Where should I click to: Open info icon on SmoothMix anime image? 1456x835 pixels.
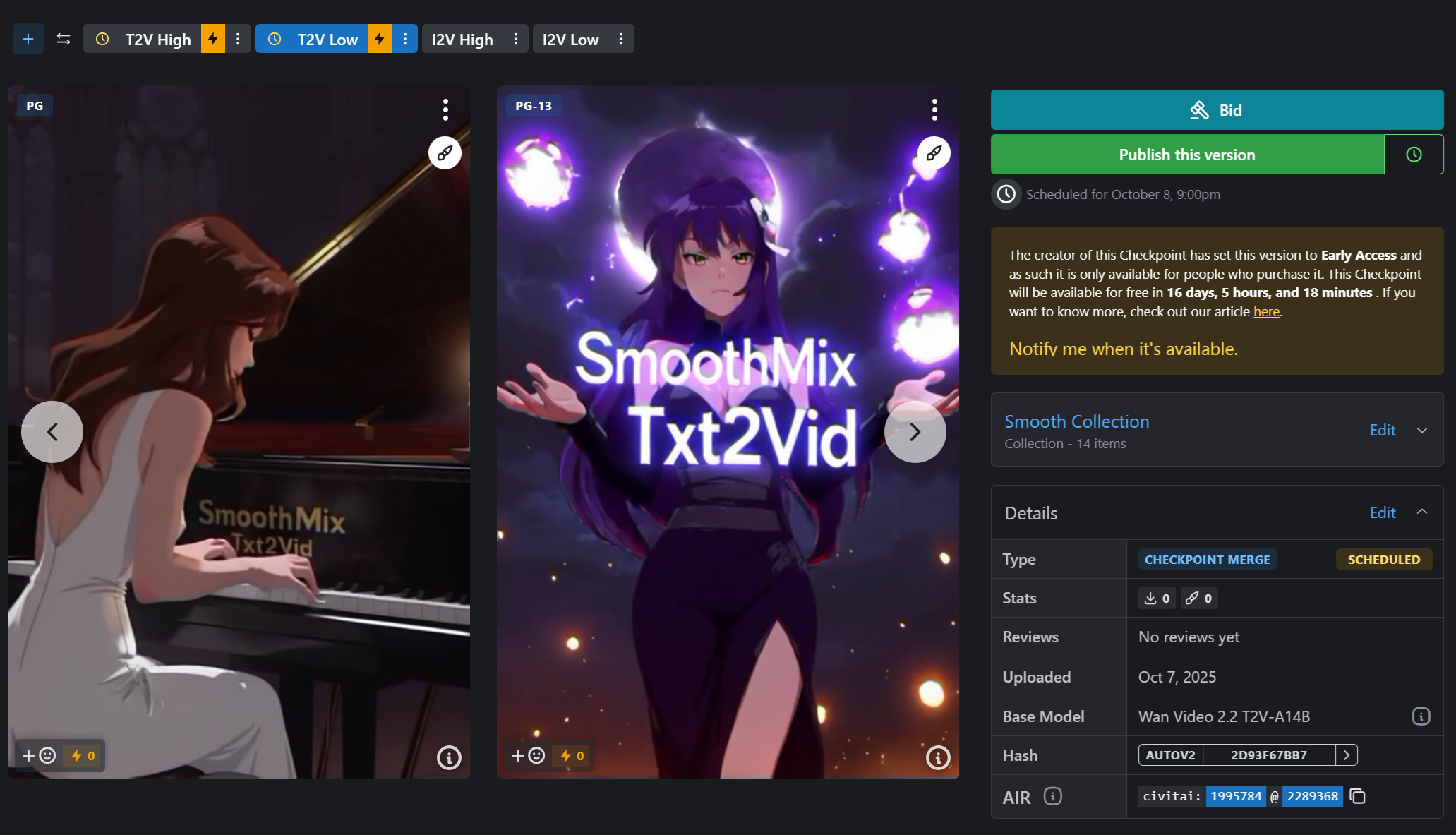[938, 757]
